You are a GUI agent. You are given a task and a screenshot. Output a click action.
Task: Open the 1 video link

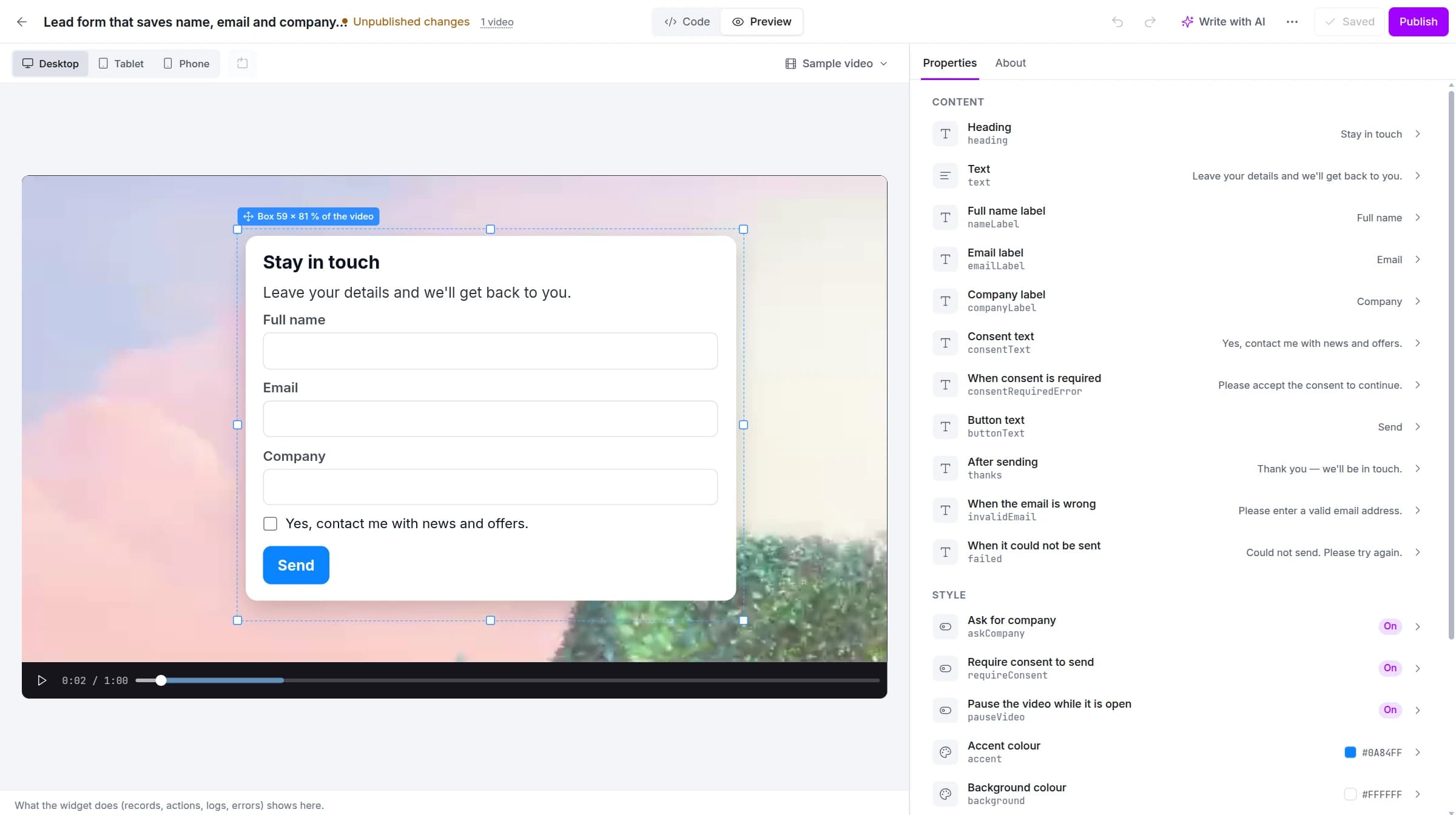[497, 22]
